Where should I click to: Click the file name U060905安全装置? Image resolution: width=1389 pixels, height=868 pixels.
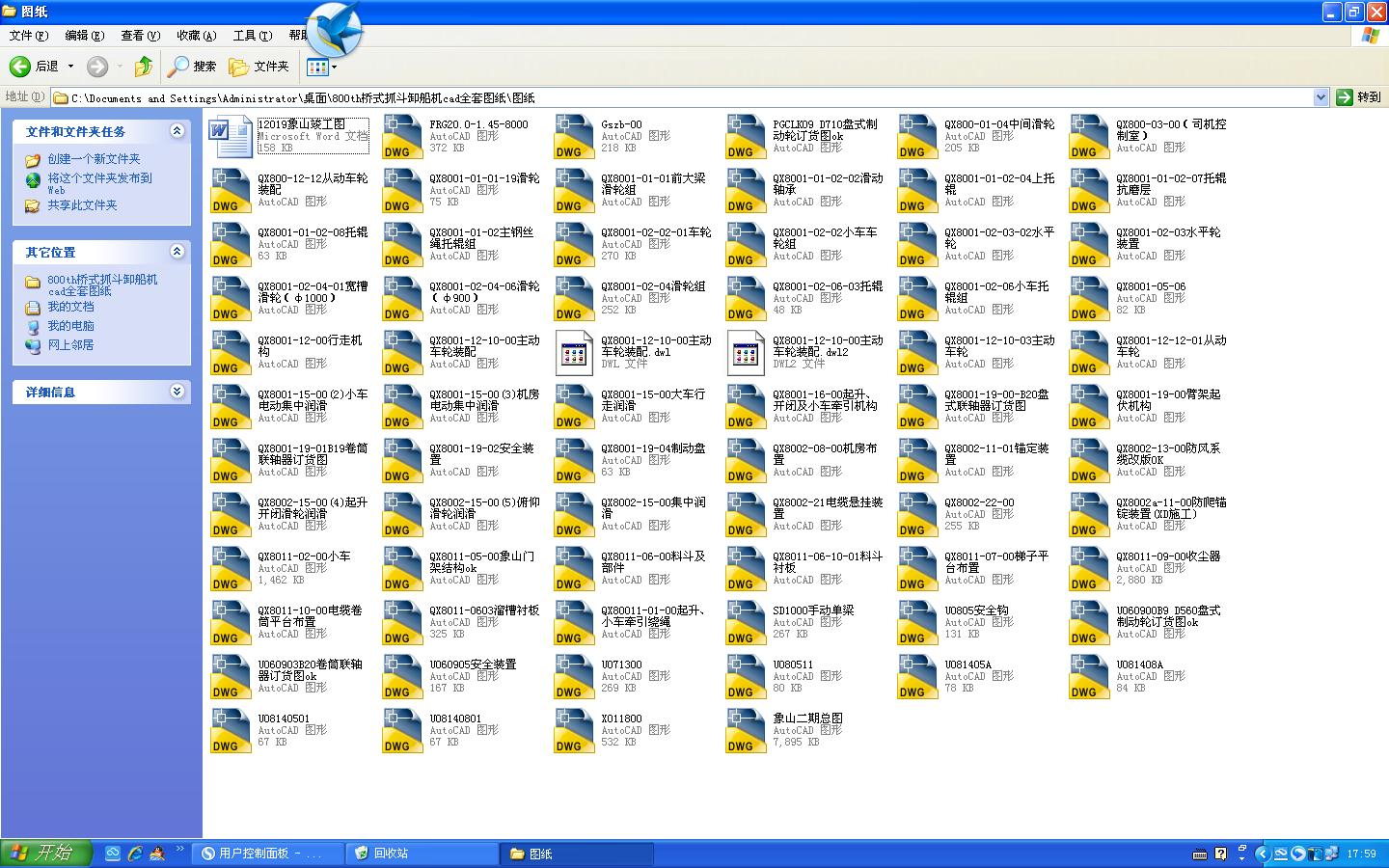pos(473,665)
